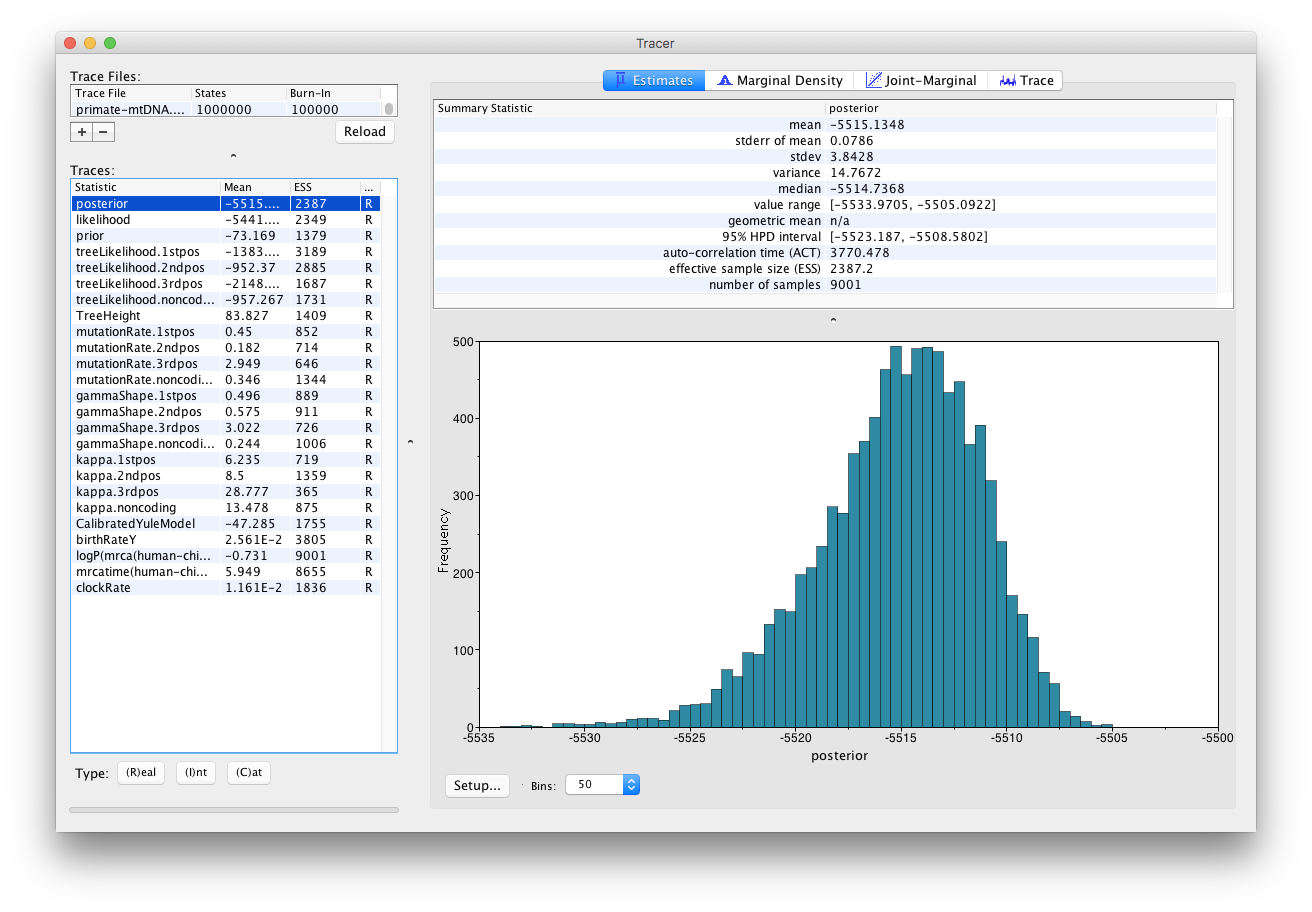Set trace type to (I)nt
Screen dimensions: 1312x912
(x=196, y=773)
